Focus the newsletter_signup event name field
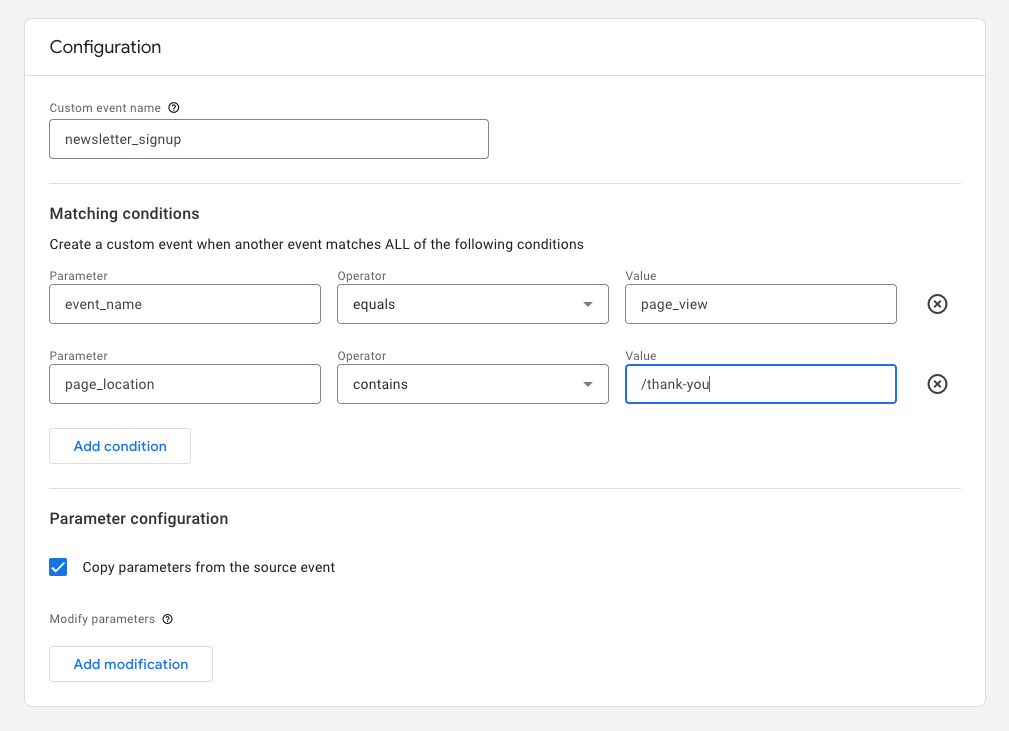The height and width of the screenshot is (731, 1009). pyautogui.click(x=268, y=140)
